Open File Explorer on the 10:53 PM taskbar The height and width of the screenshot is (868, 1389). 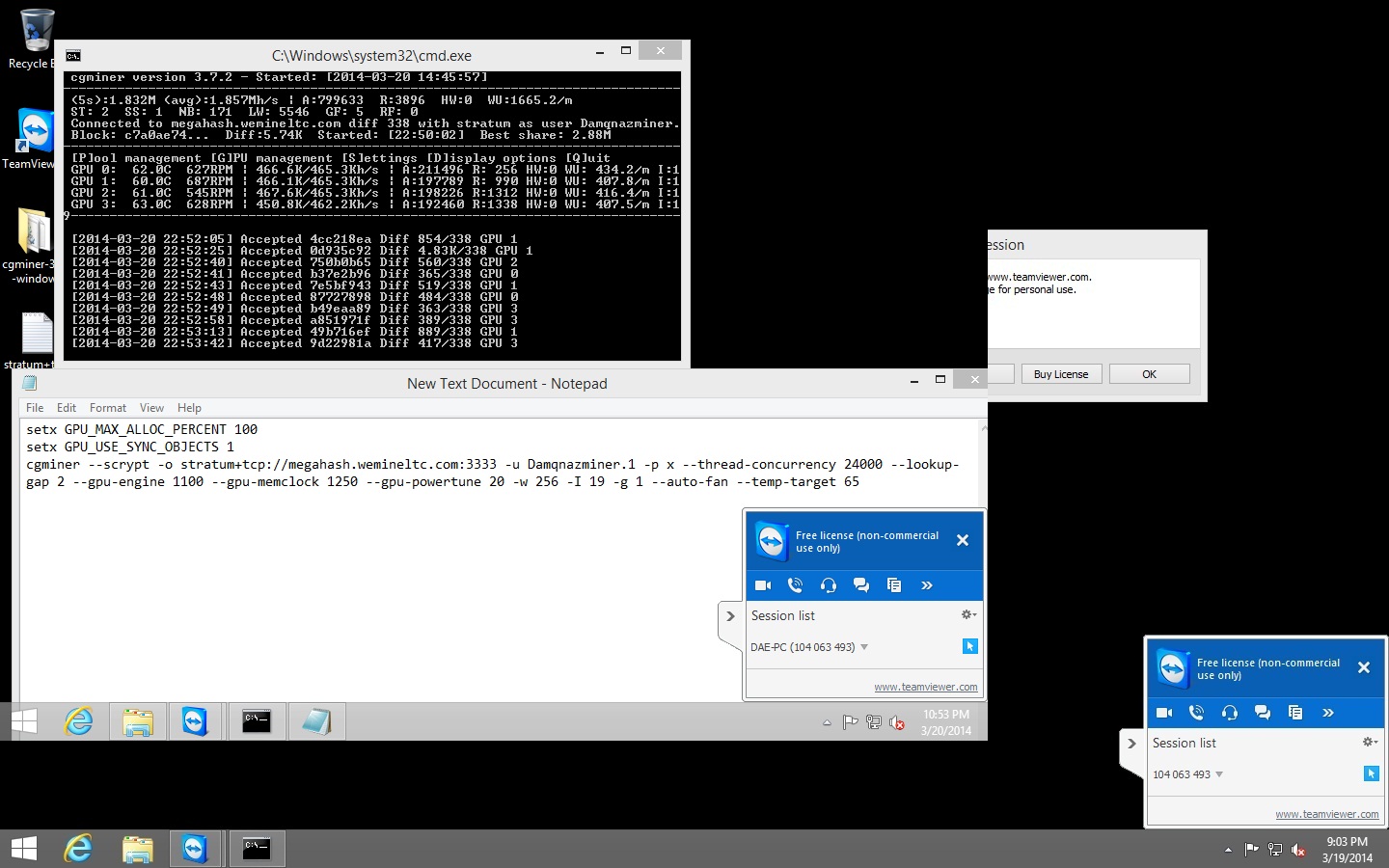coord(138,721)
